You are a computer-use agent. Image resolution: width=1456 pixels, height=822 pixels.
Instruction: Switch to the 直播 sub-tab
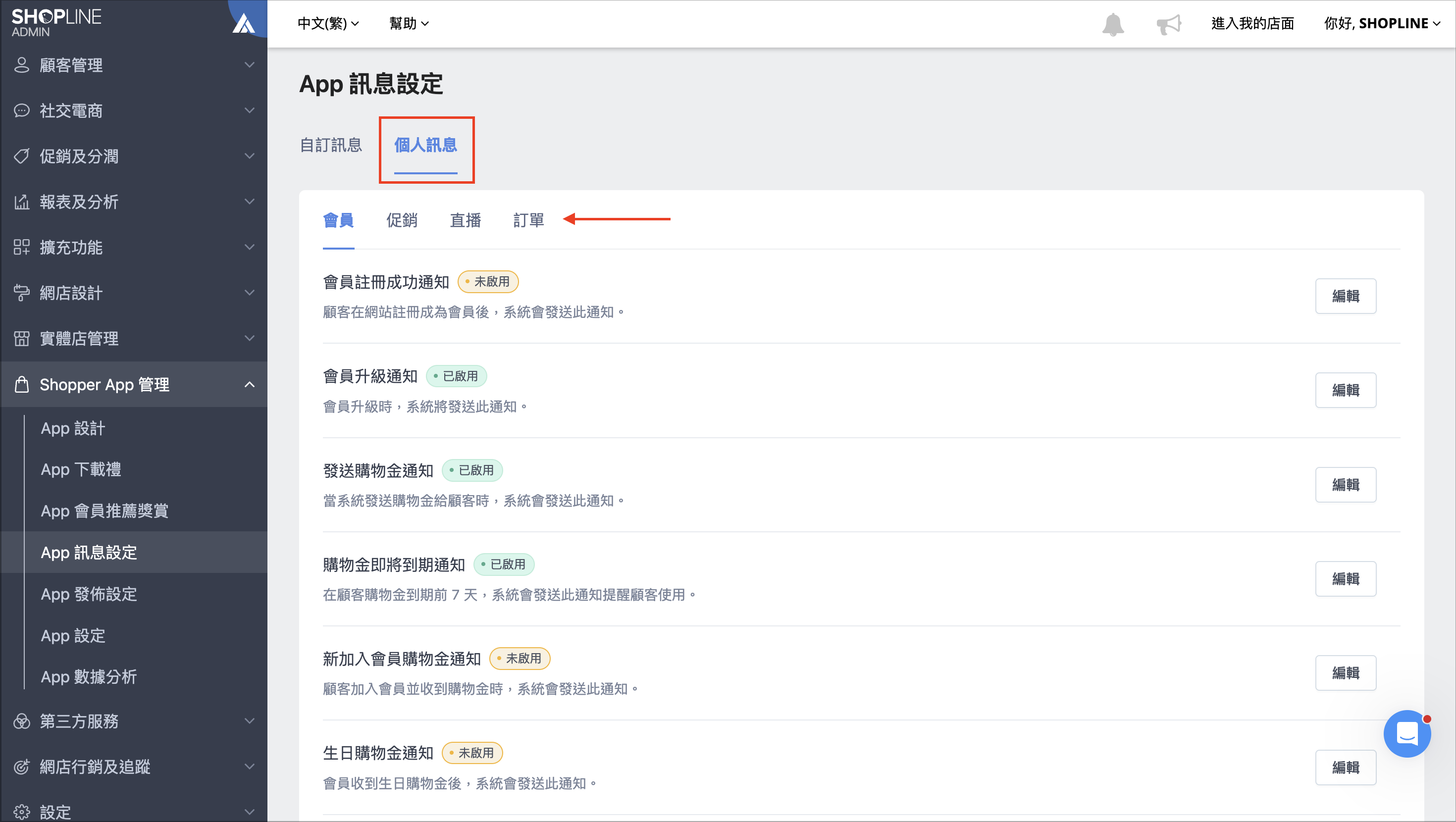465,220
